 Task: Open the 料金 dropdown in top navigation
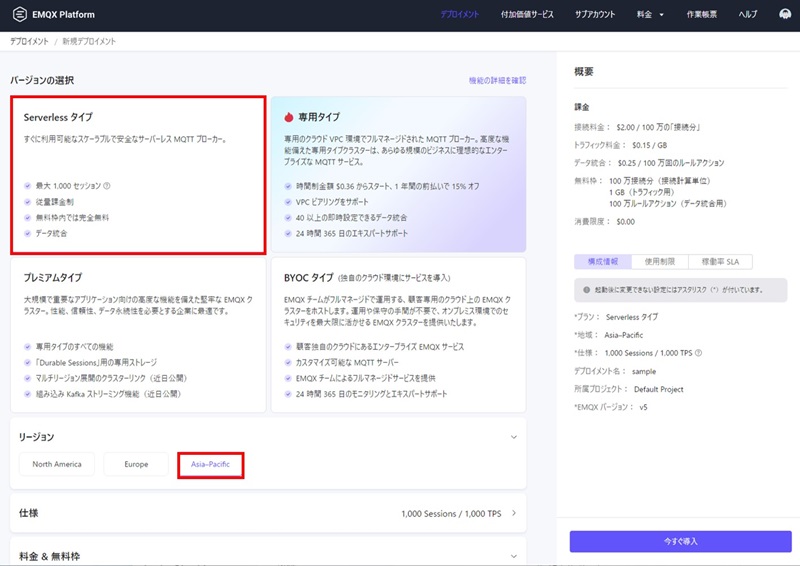pos(650,14)
